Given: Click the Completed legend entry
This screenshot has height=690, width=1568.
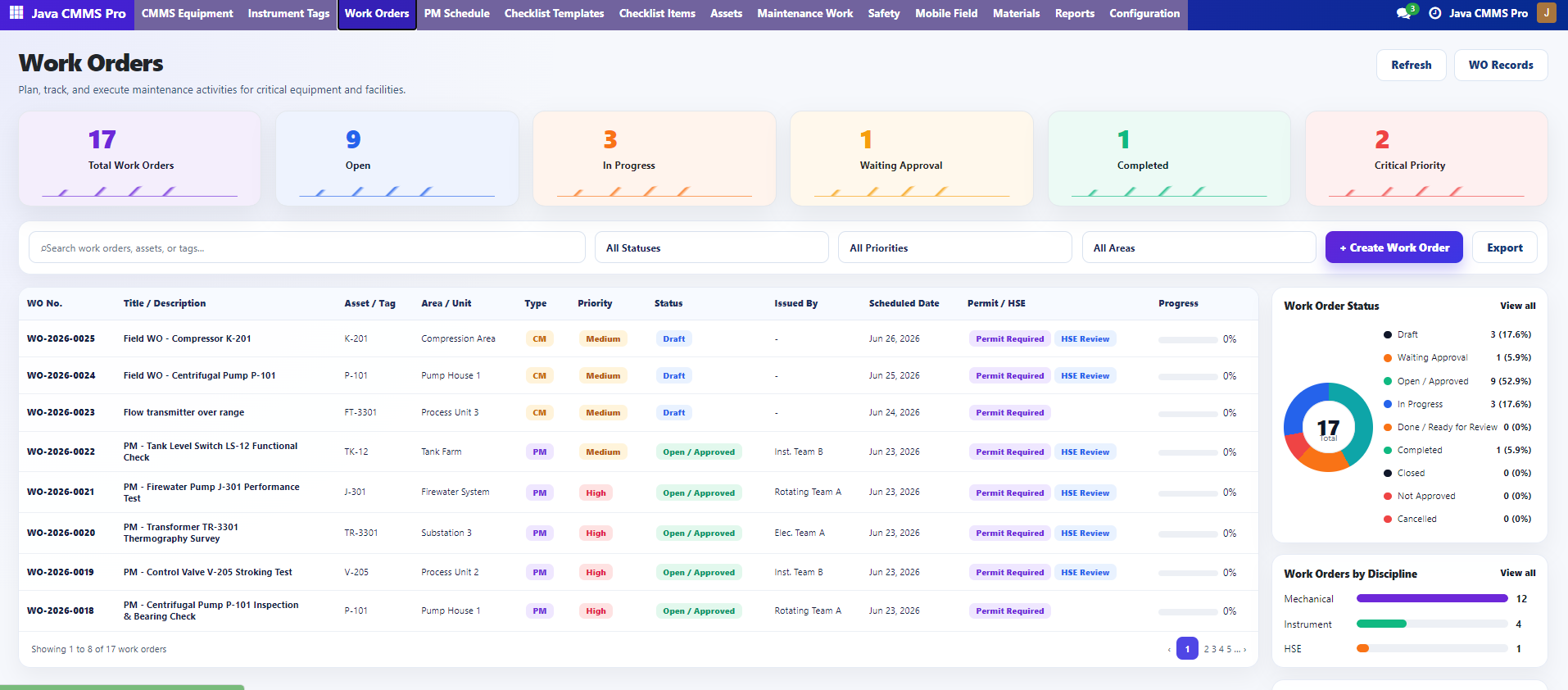Looking at the screenshot, I should coord(1457,450).
